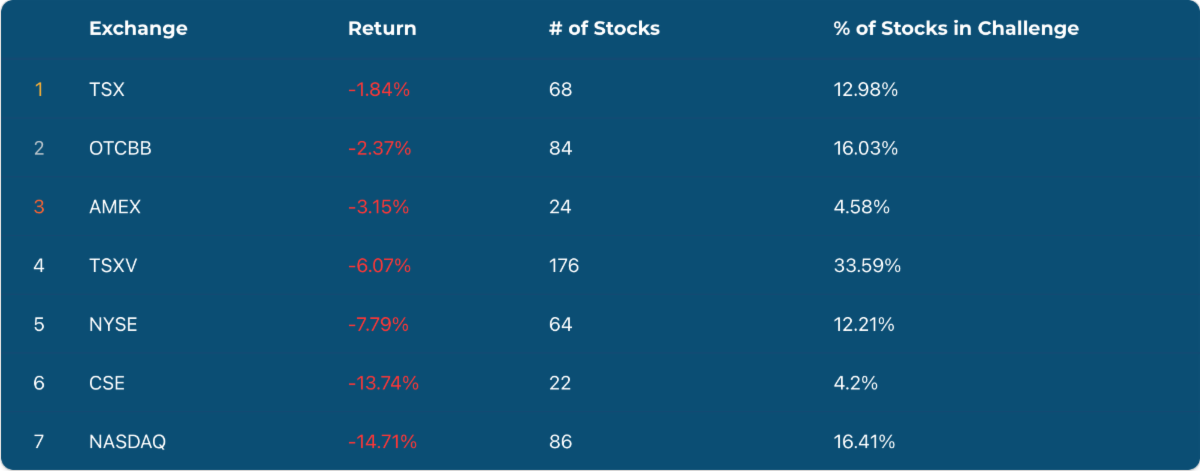The width and height of the screenshot is (1200, 471).
Task: Select the orange rank 3 number
Action: point(39,207)
